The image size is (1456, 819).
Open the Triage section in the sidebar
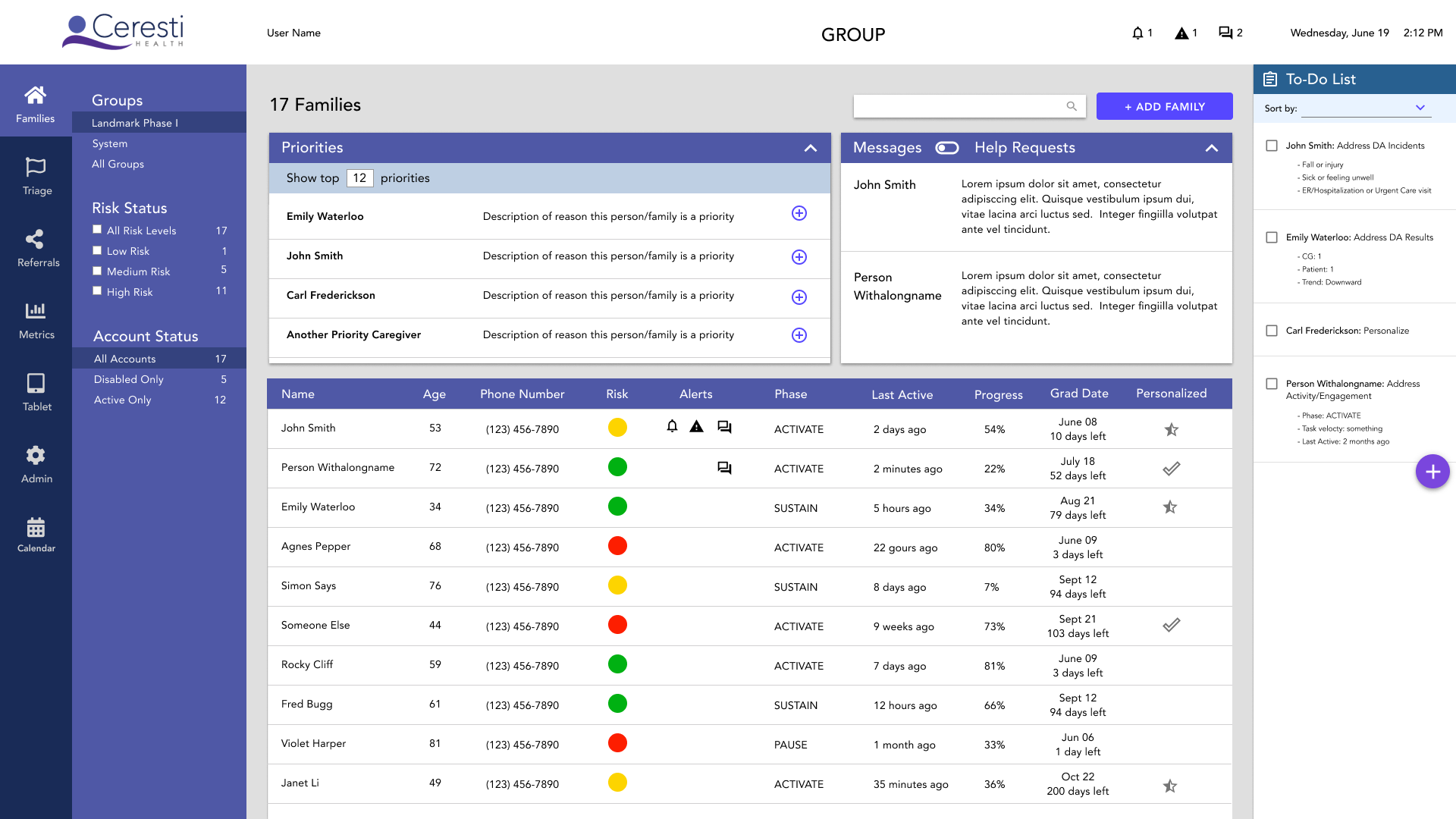click(x=36, y=176)
